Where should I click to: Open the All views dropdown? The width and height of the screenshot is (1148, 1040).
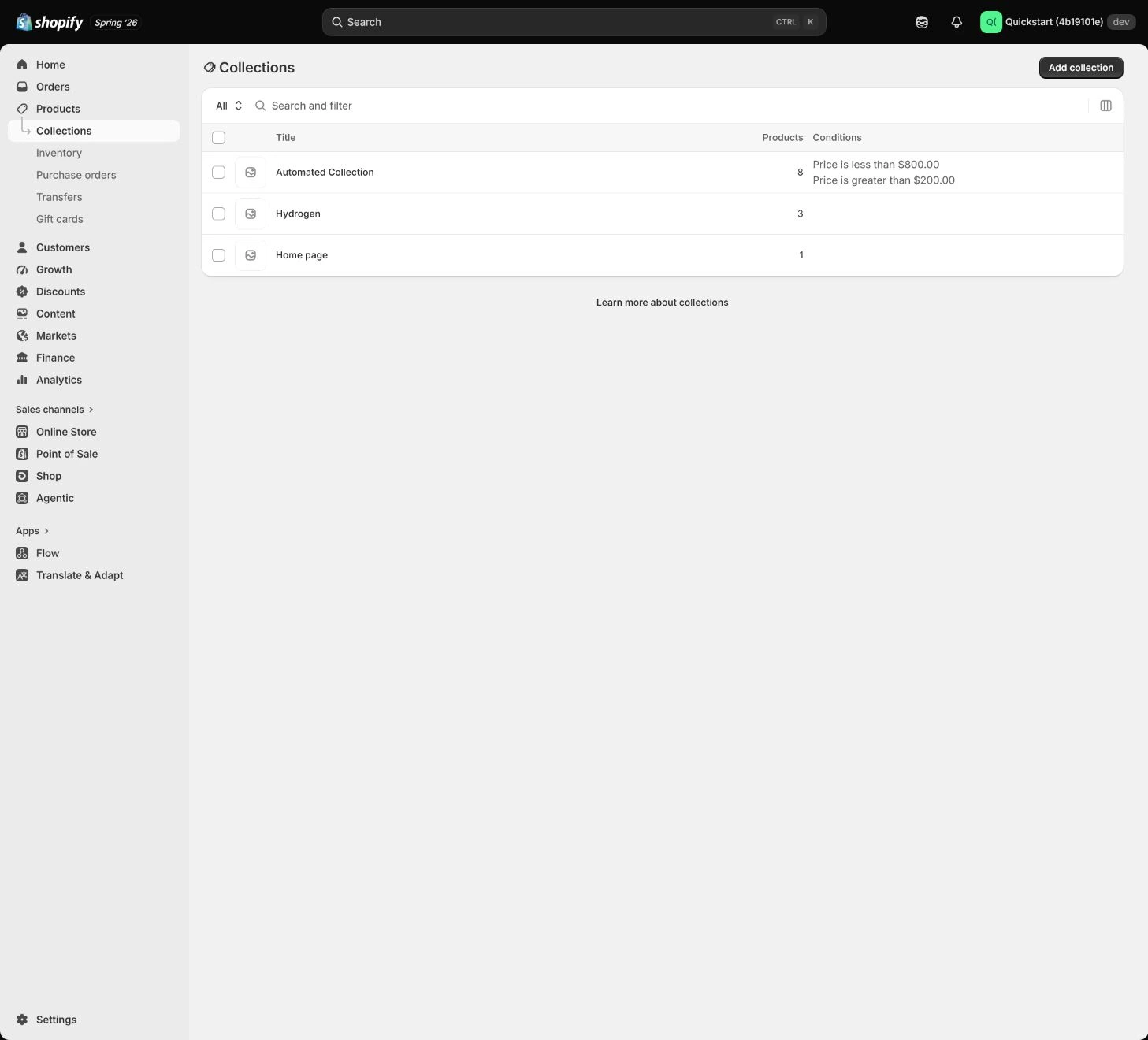coord(229,106)
